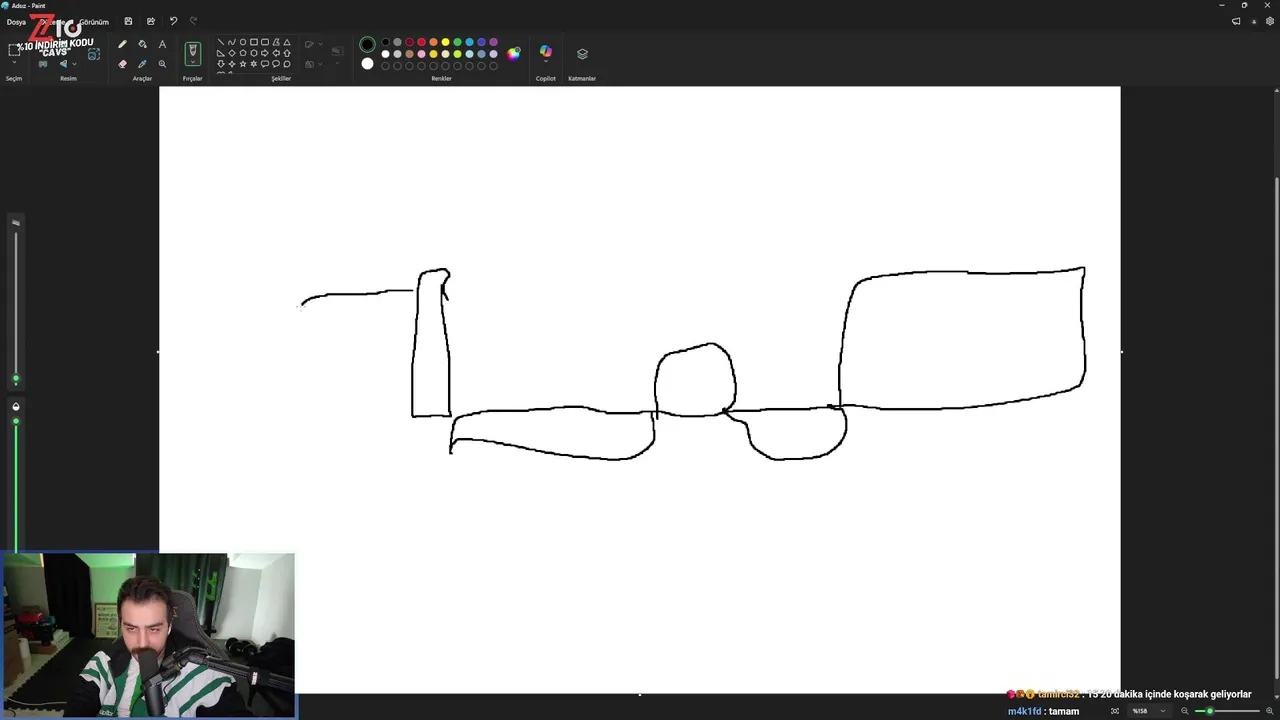
Task: Select the Color picker eyedropper tool
Action: (x=142, y=64)
